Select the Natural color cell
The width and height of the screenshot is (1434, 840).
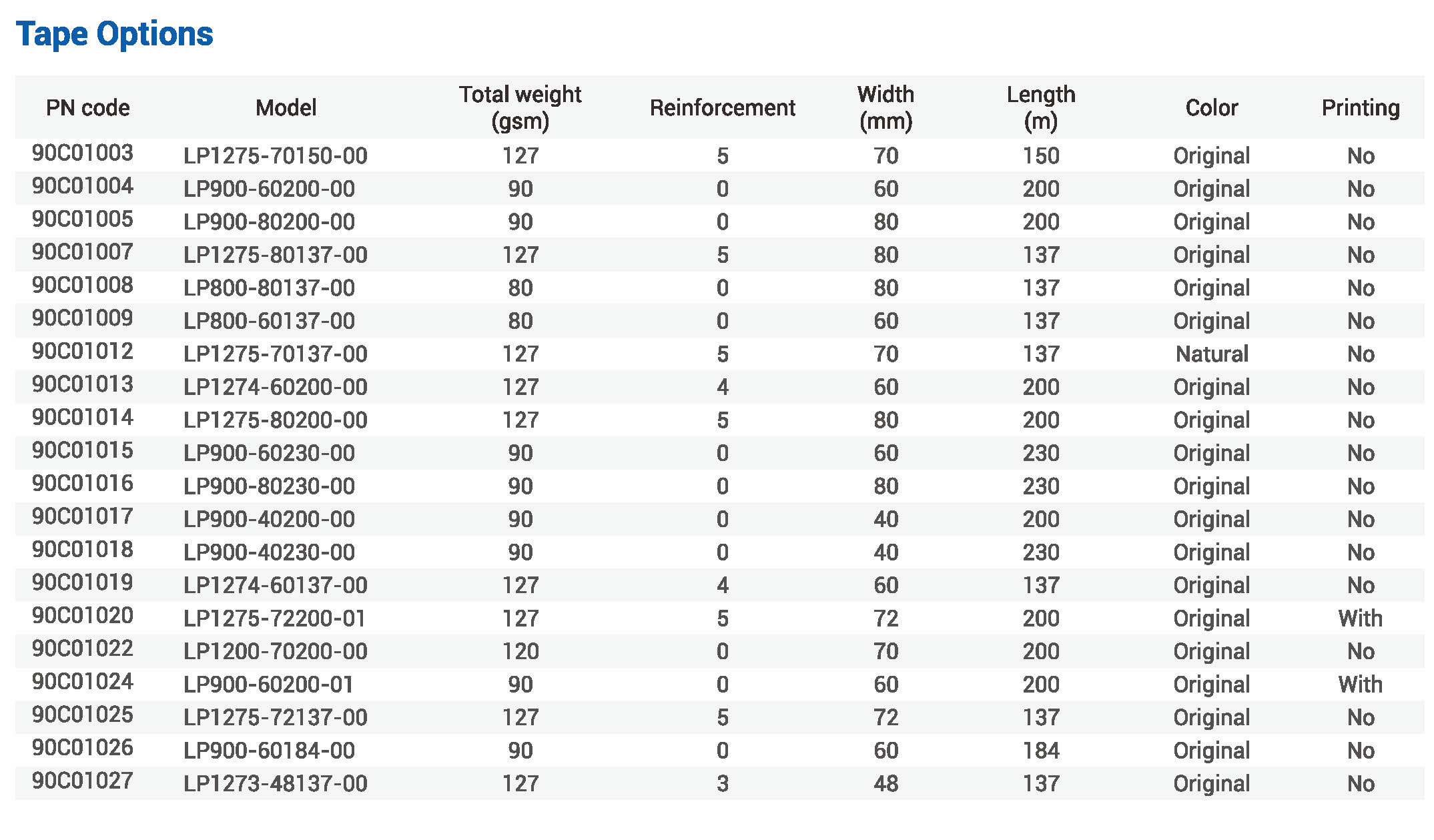1211,354
